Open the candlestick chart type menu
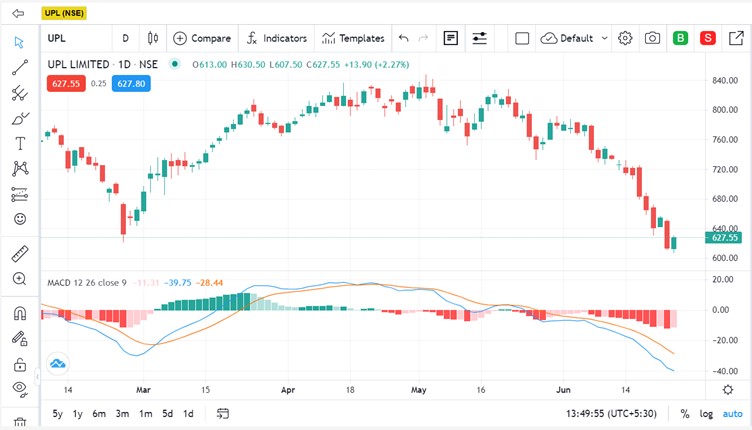 pos(153,38)
